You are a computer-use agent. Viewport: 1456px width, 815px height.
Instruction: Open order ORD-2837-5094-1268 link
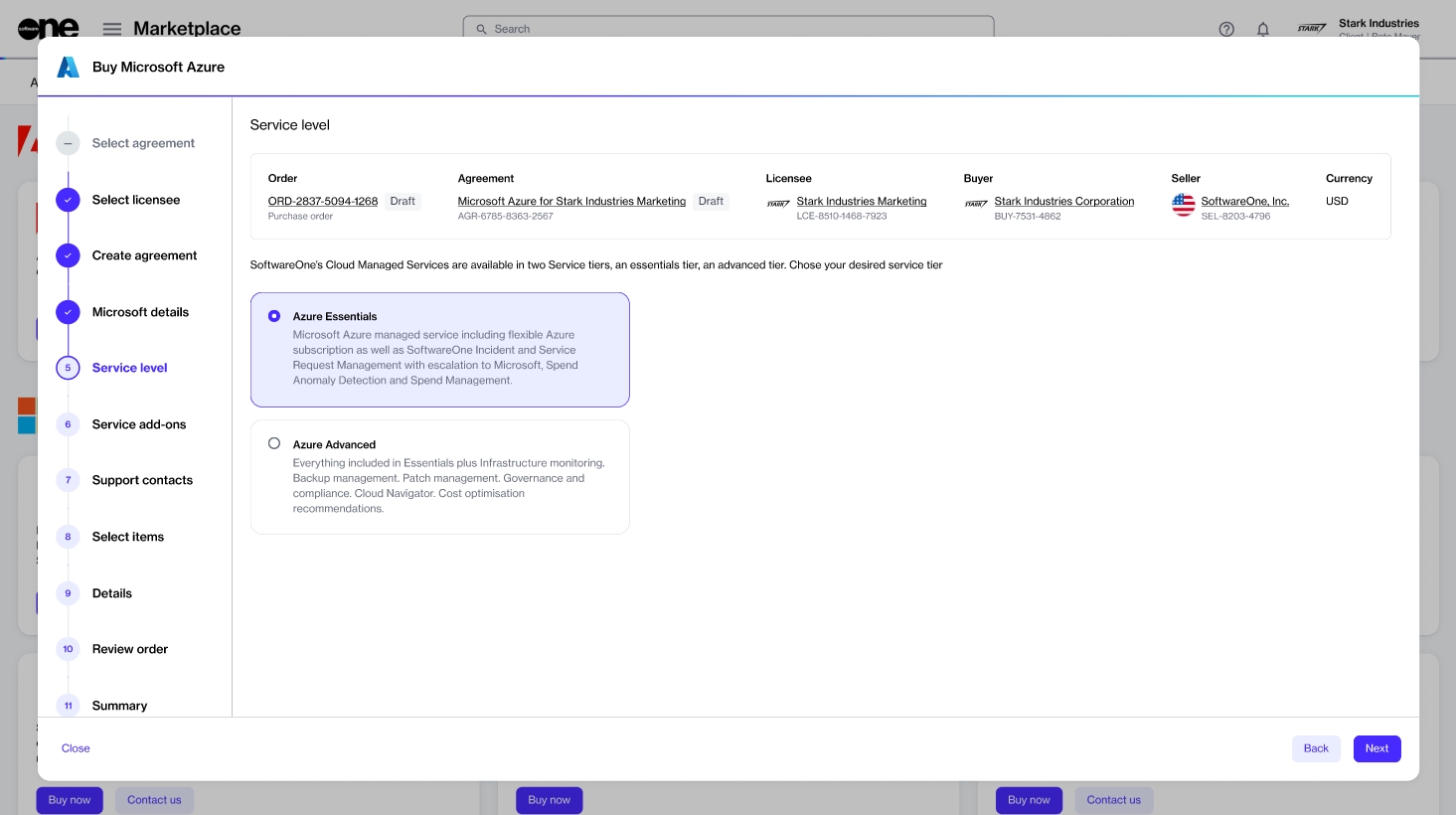coord(323,201)
